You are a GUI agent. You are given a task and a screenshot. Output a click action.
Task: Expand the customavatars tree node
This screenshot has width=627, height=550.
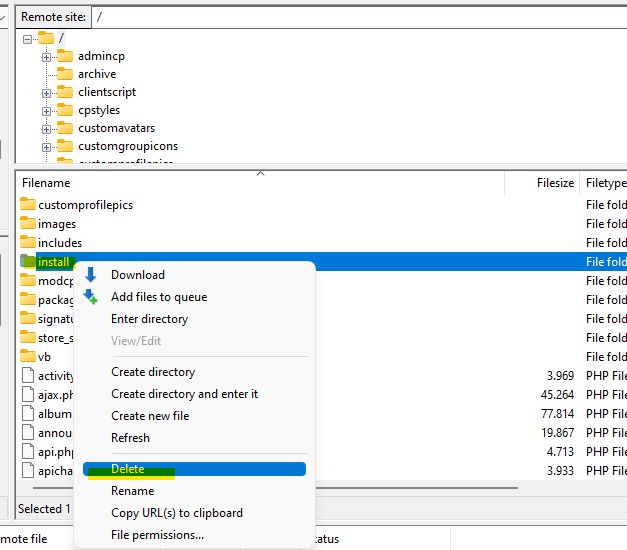(x=46, y=129)
